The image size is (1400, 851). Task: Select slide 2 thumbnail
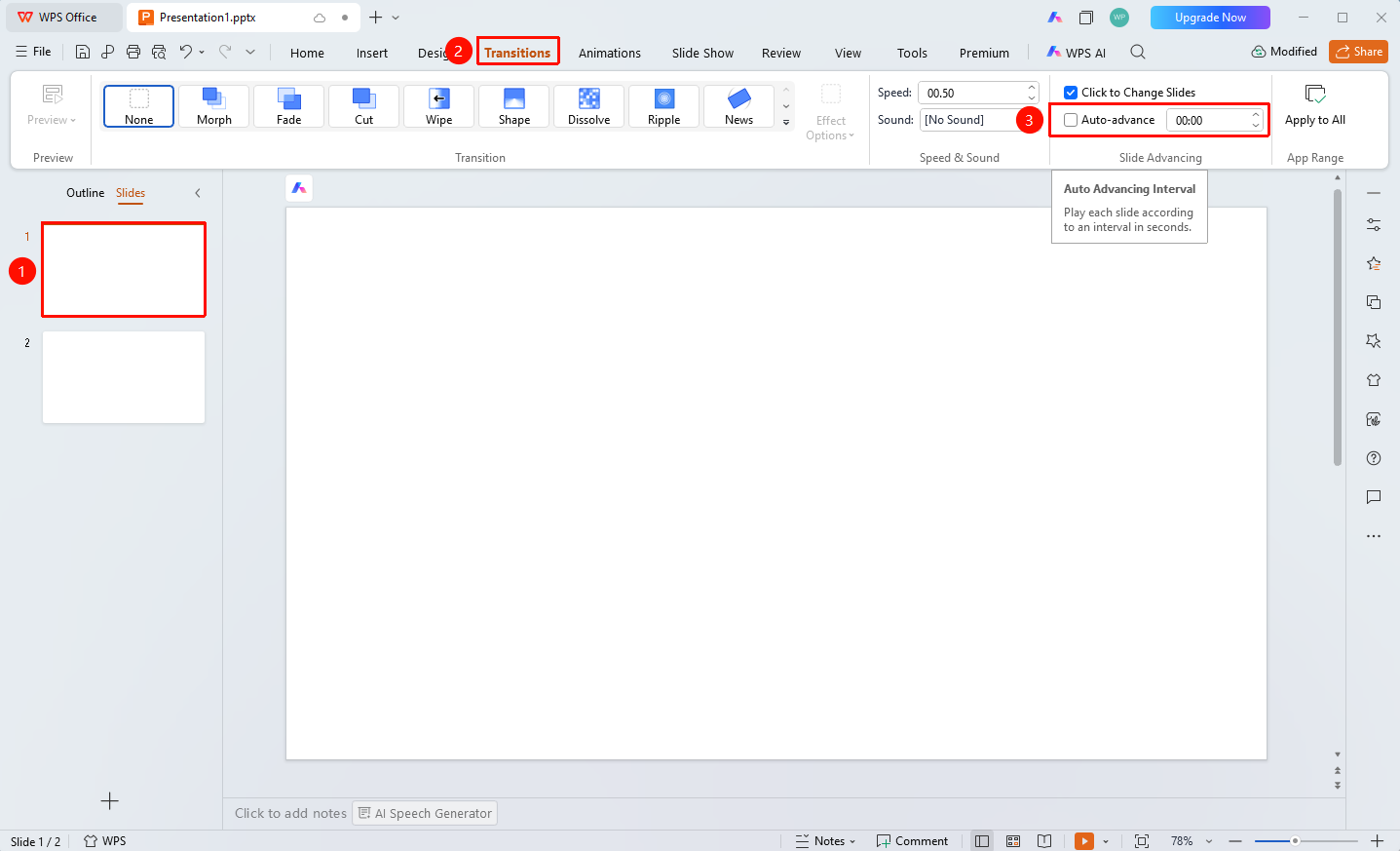tap(124, 377)
